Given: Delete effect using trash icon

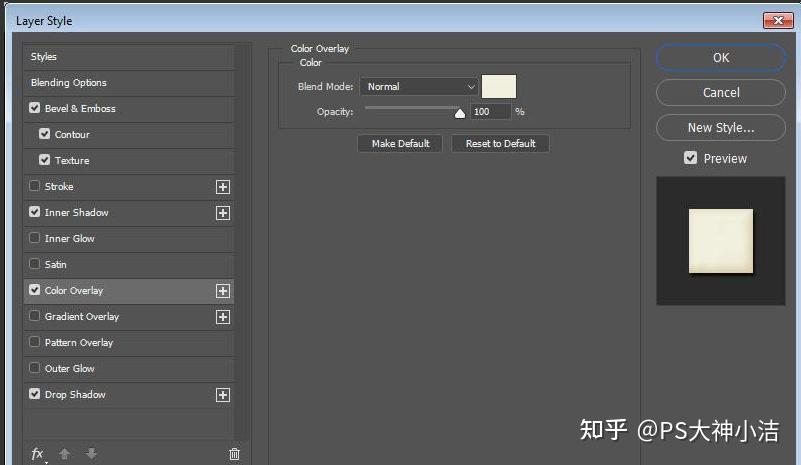Looking at the screenshot, I should tap(234, 453).
